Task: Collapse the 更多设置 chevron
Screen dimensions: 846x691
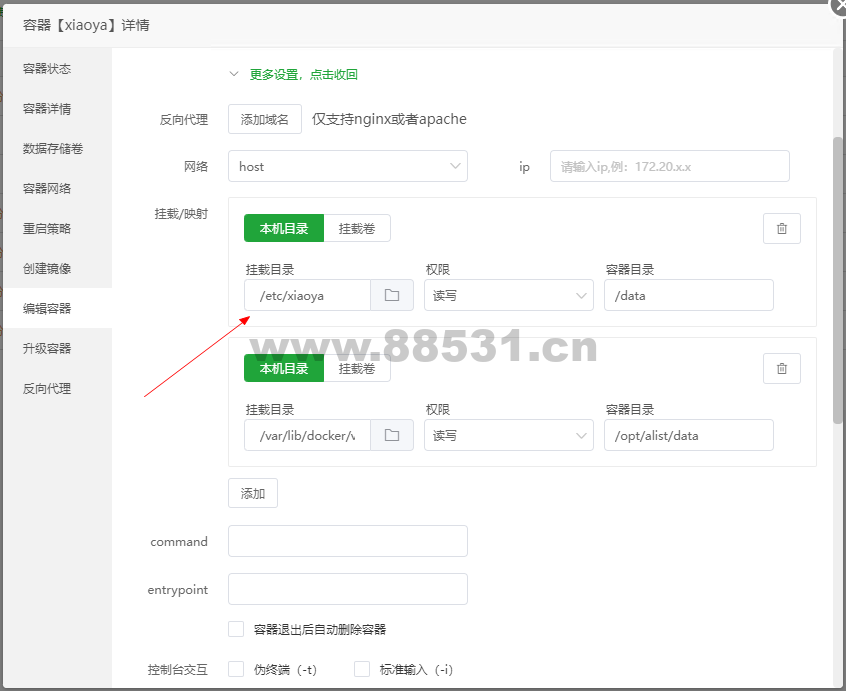Action: tap(234, 74)
